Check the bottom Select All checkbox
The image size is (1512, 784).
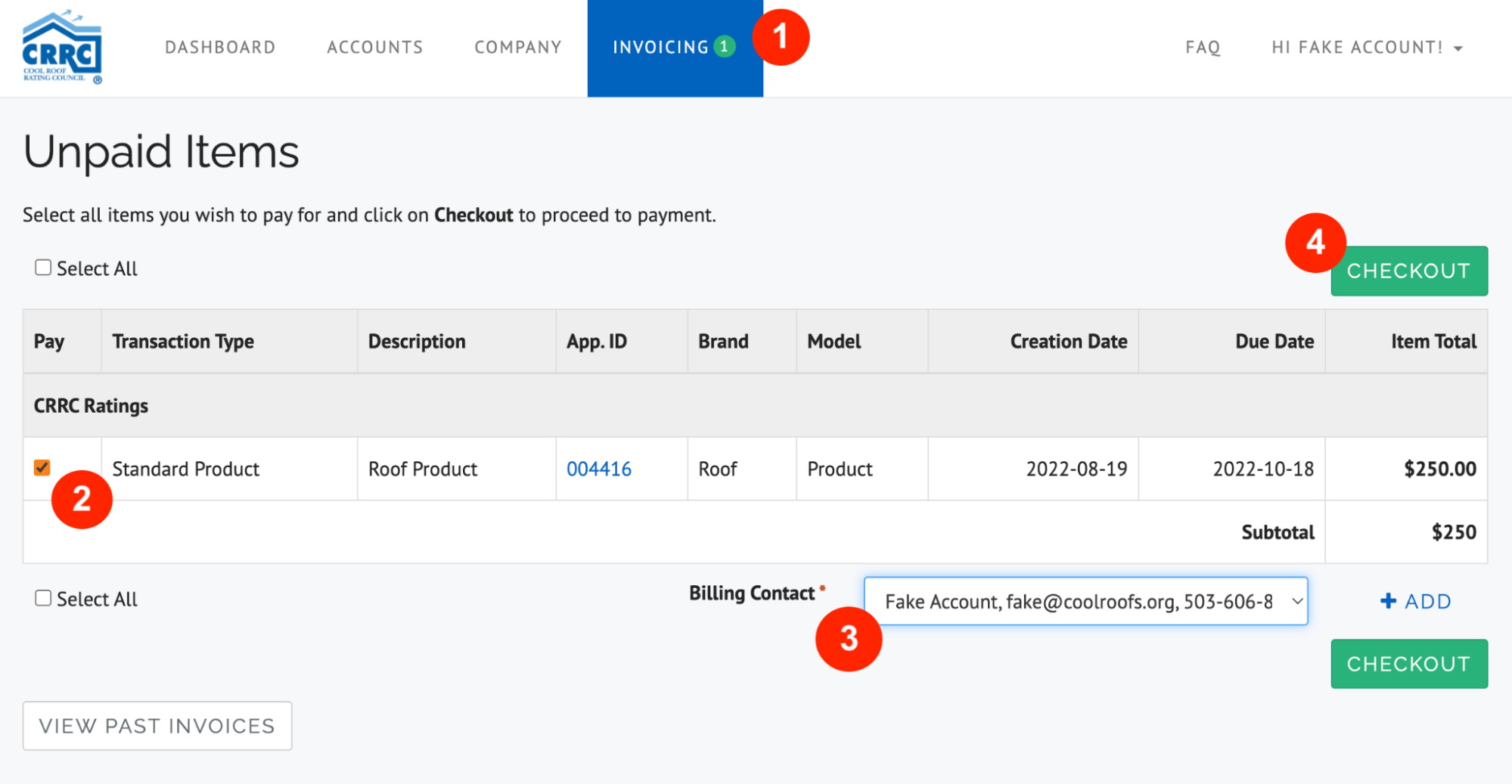42,598
